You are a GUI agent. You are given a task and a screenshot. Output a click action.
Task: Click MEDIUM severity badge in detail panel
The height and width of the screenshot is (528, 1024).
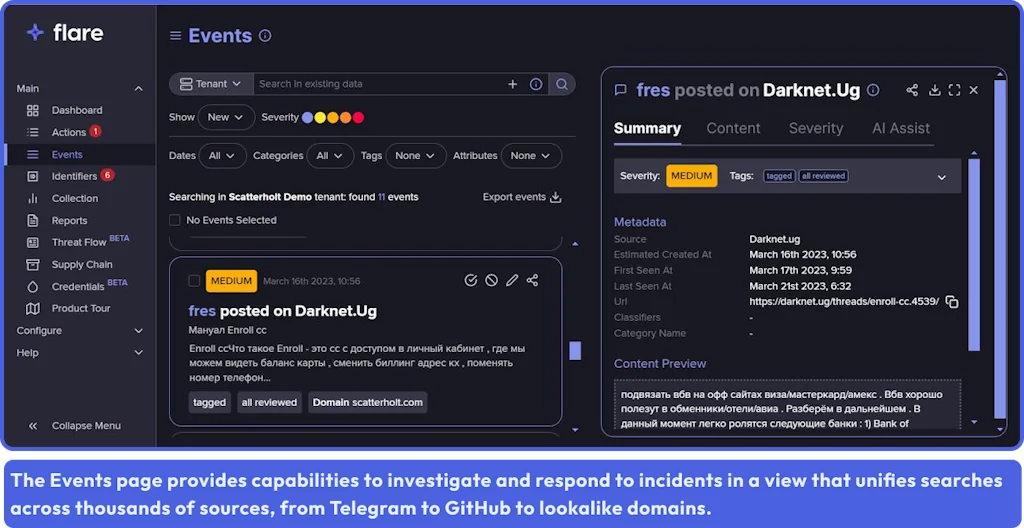pyautogui.click(x=692, y=176)
